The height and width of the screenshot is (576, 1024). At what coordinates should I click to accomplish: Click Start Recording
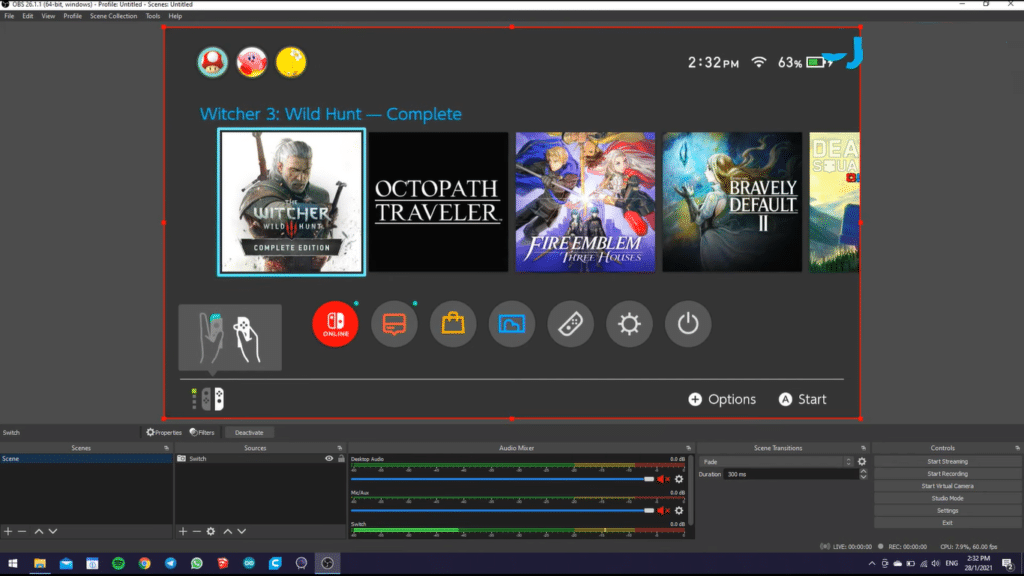coord(948,474)
